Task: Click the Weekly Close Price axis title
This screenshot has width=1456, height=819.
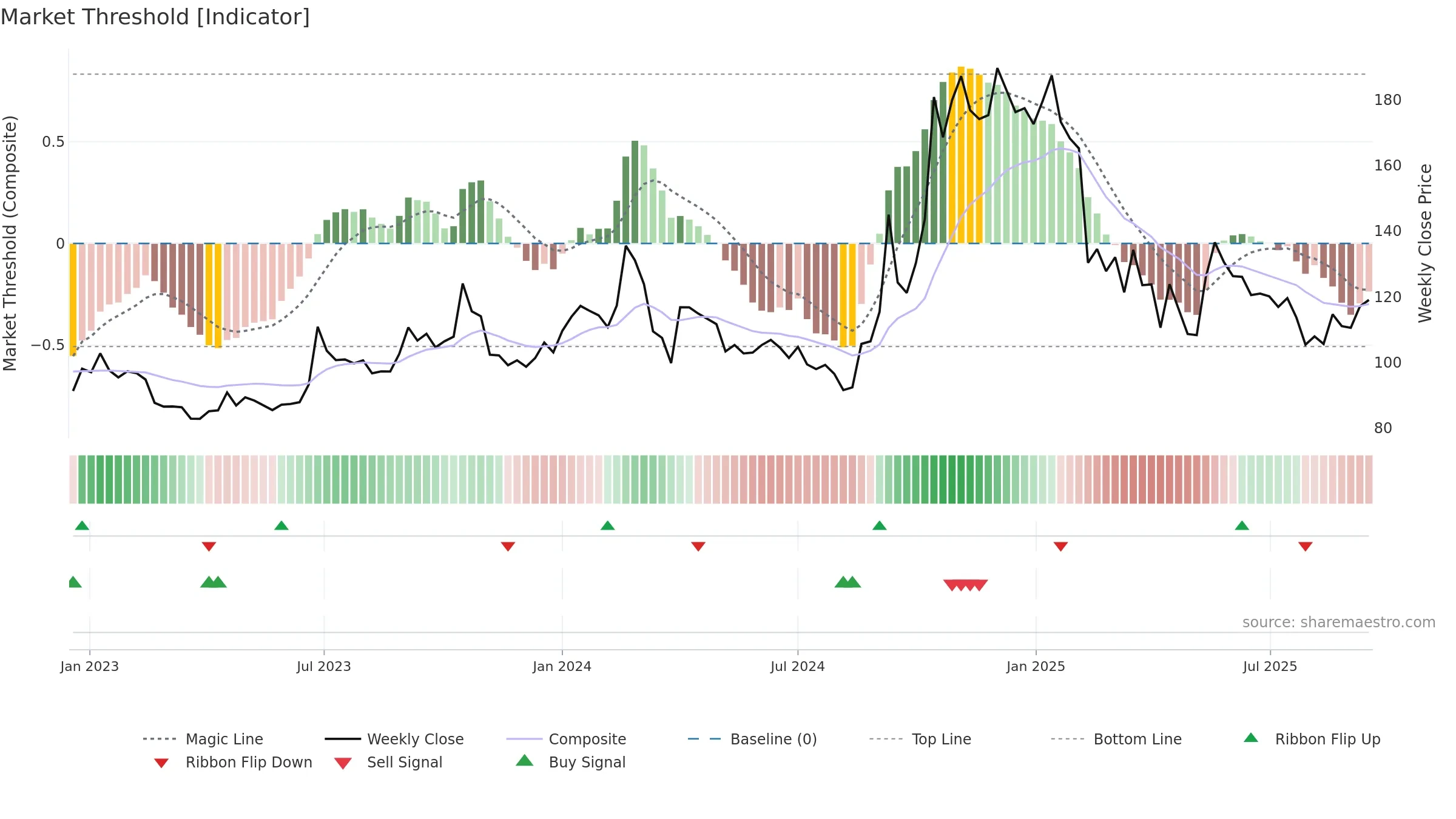Action: point(1424,243)
